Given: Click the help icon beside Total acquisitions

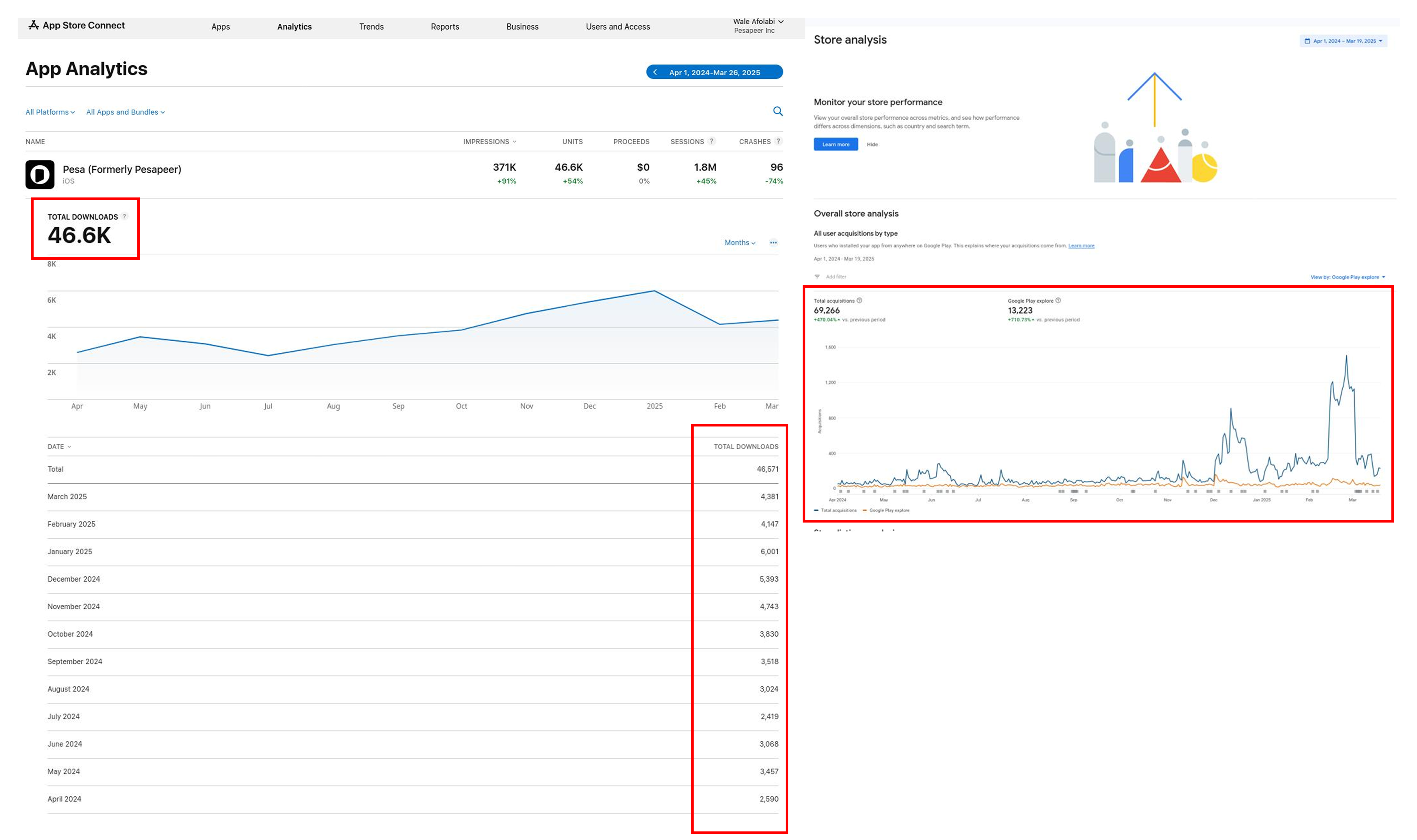Looking at the screenshot, I should (859, 301).
